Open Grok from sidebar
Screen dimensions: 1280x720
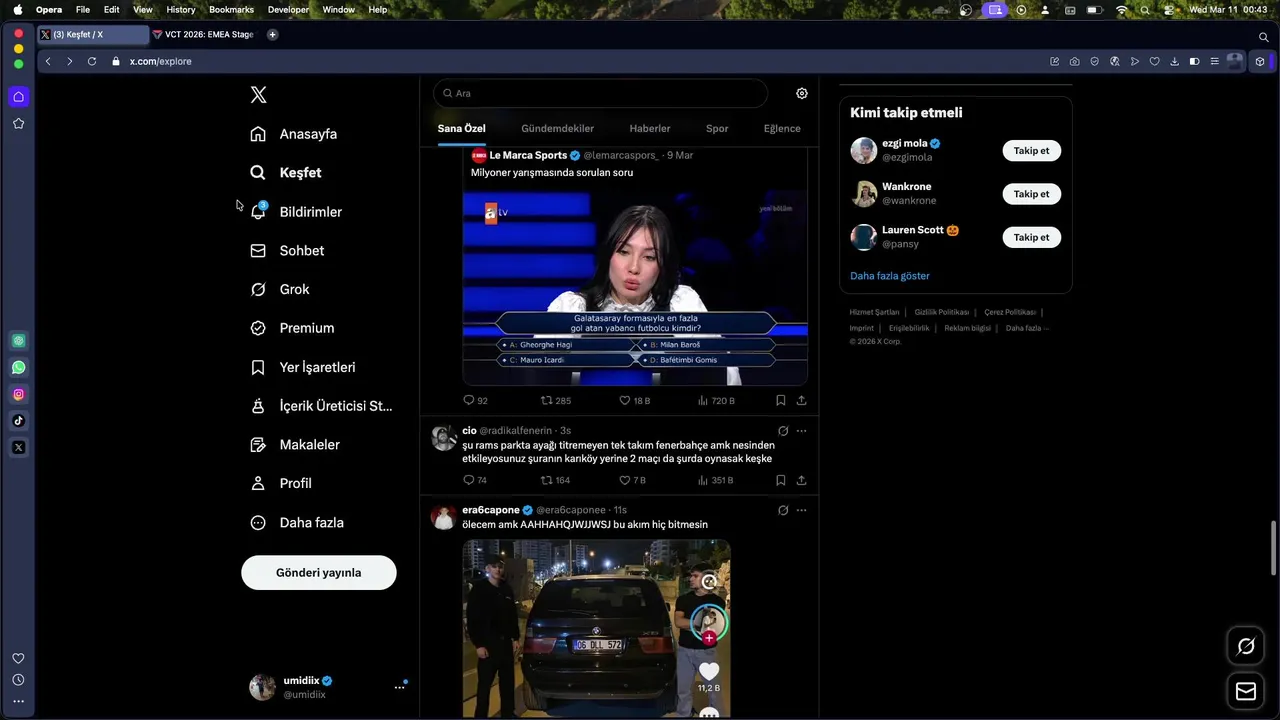(280, 289)
